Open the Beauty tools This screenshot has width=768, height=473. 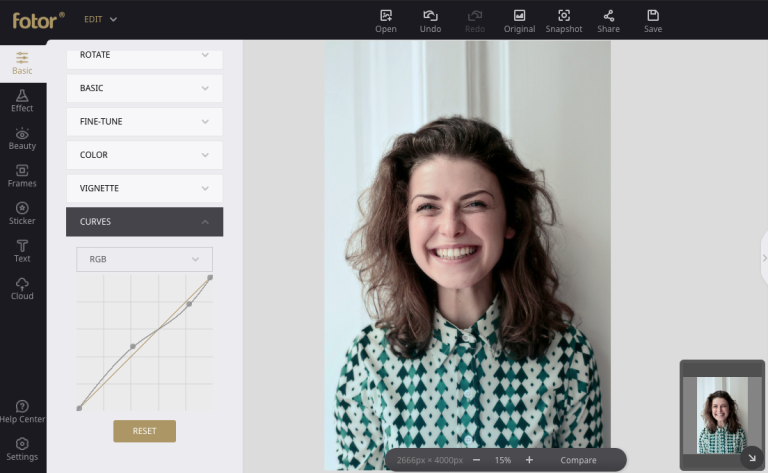[23, 139]
